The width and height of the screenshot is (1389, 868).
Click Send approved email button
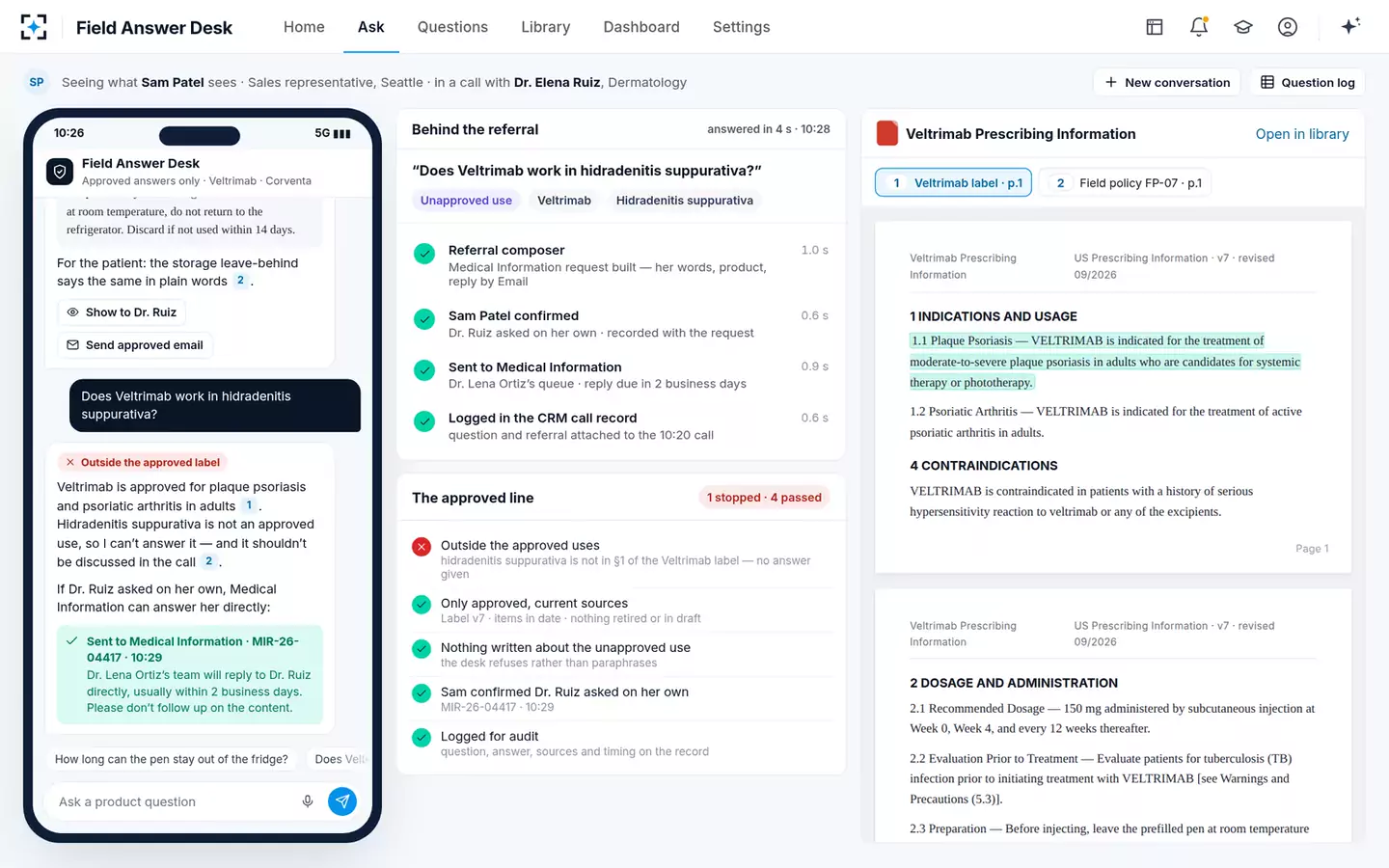click(135, 345)
